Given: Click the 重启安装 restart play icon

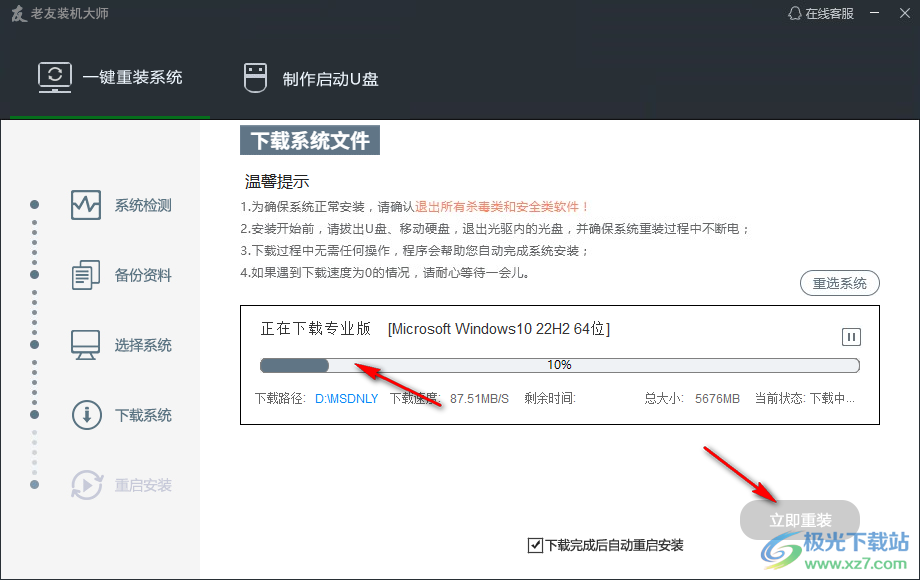Looking at the screenshot, I should pos(87,485).
